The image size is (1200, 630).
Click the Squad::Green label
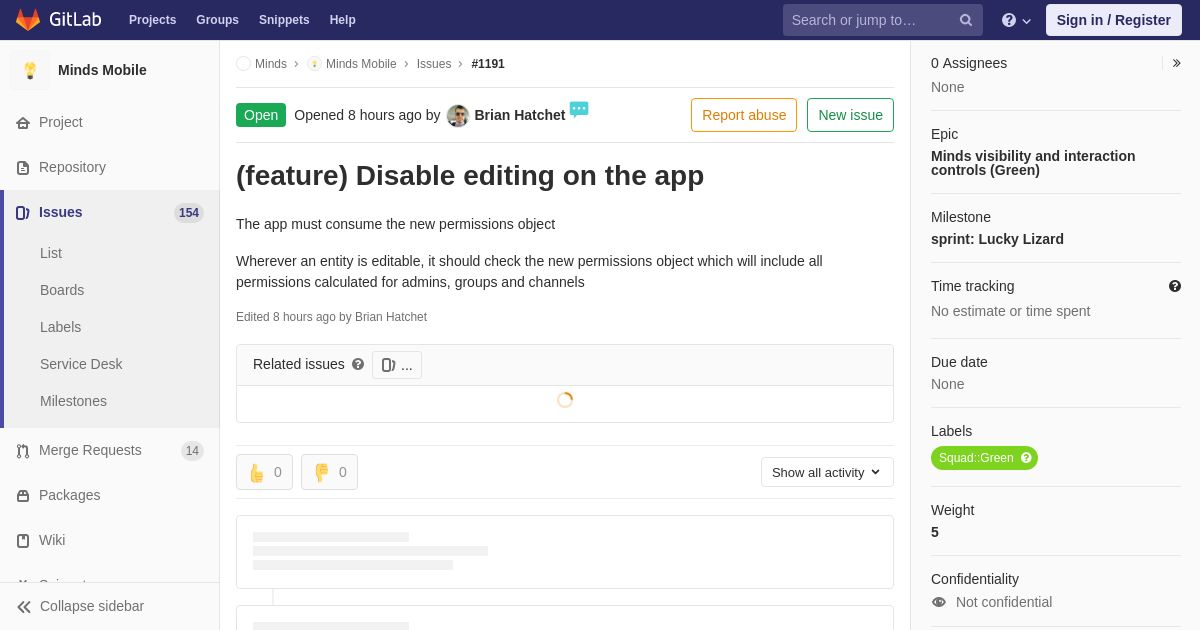pyautogui.click(x=976, y=458)
